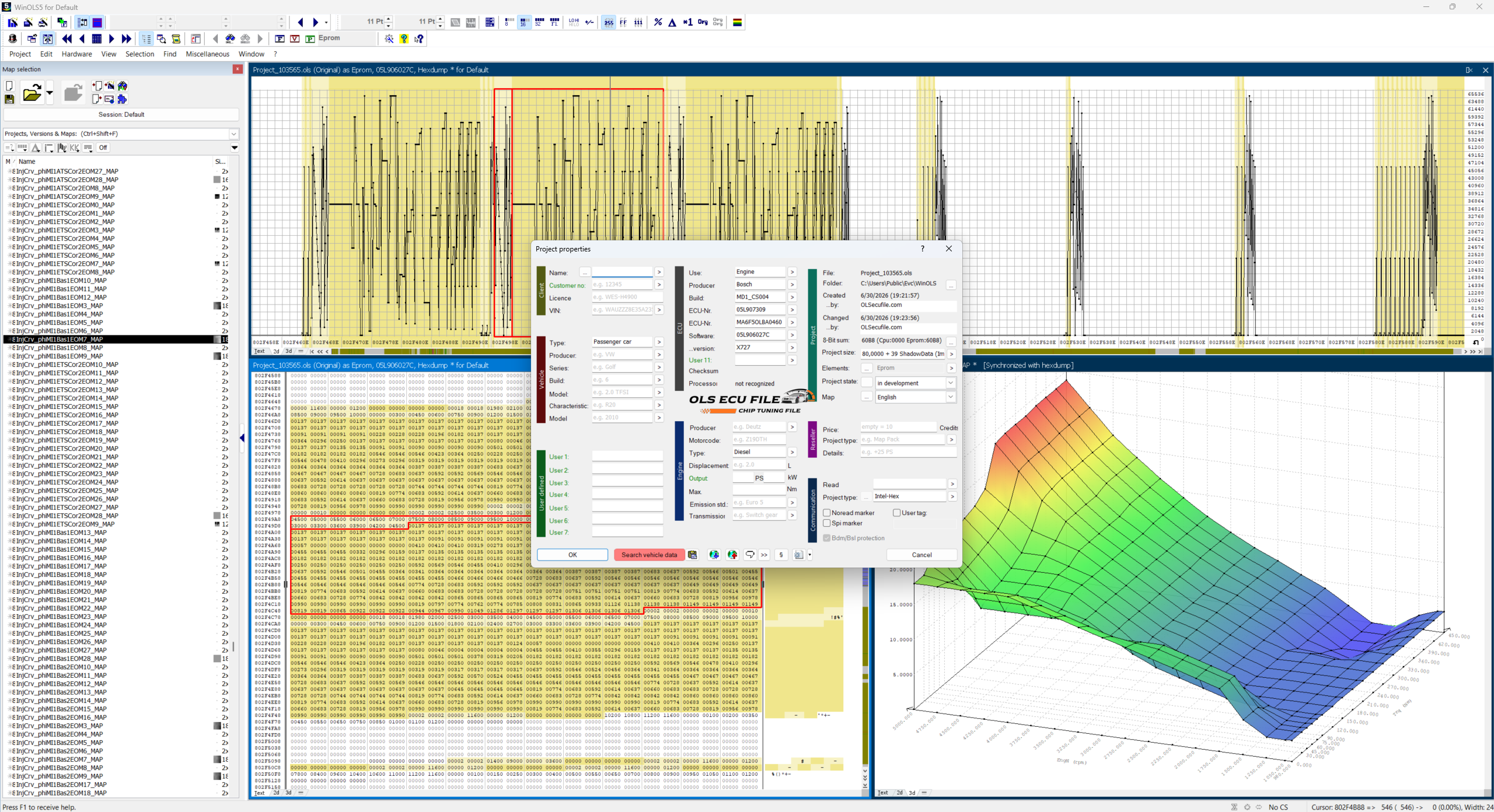The image size is (1494, 812).
Task: Open the Miscellaneous menu
Action: point(207,54)
